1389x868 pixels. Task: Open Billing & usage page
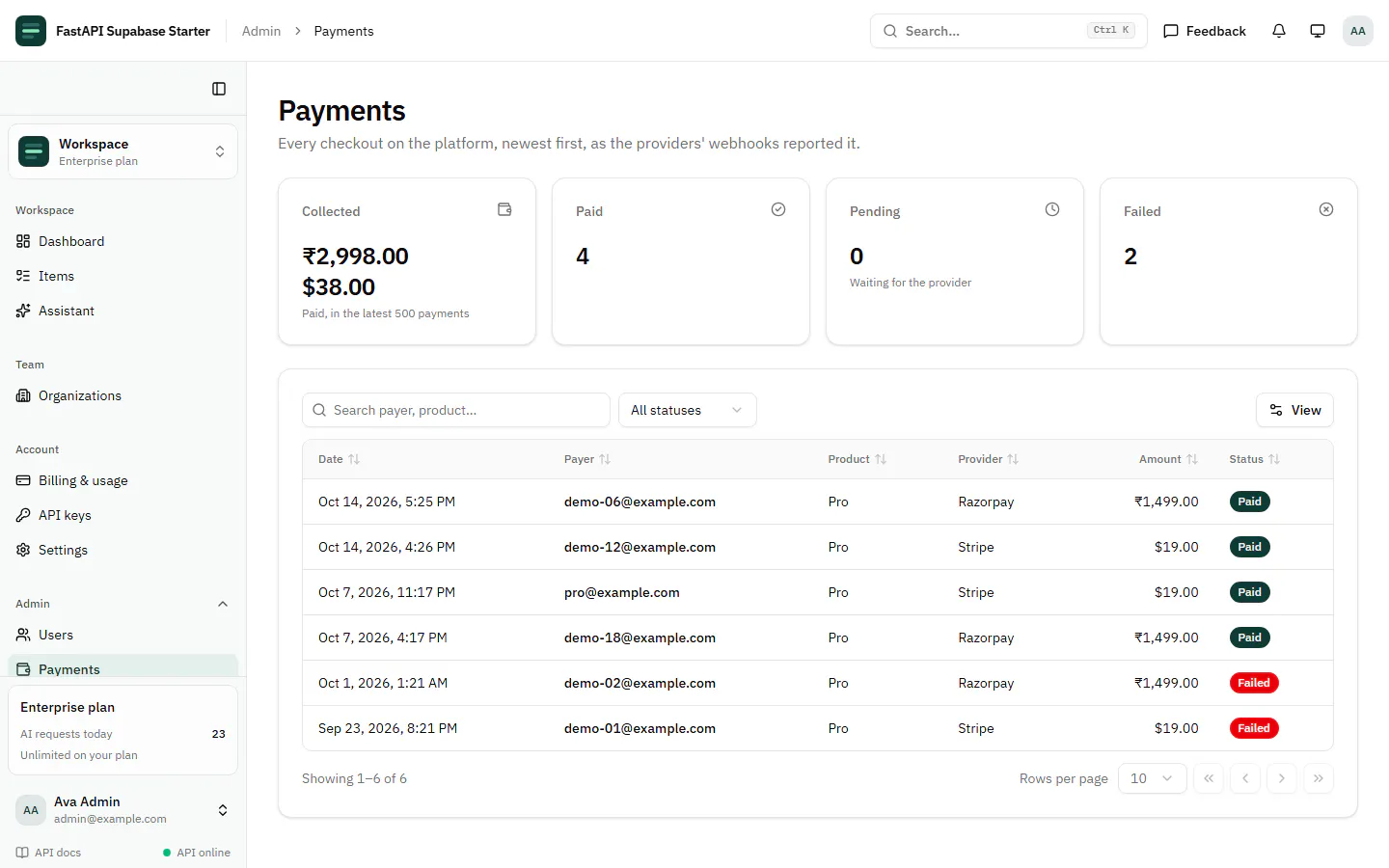123,480
